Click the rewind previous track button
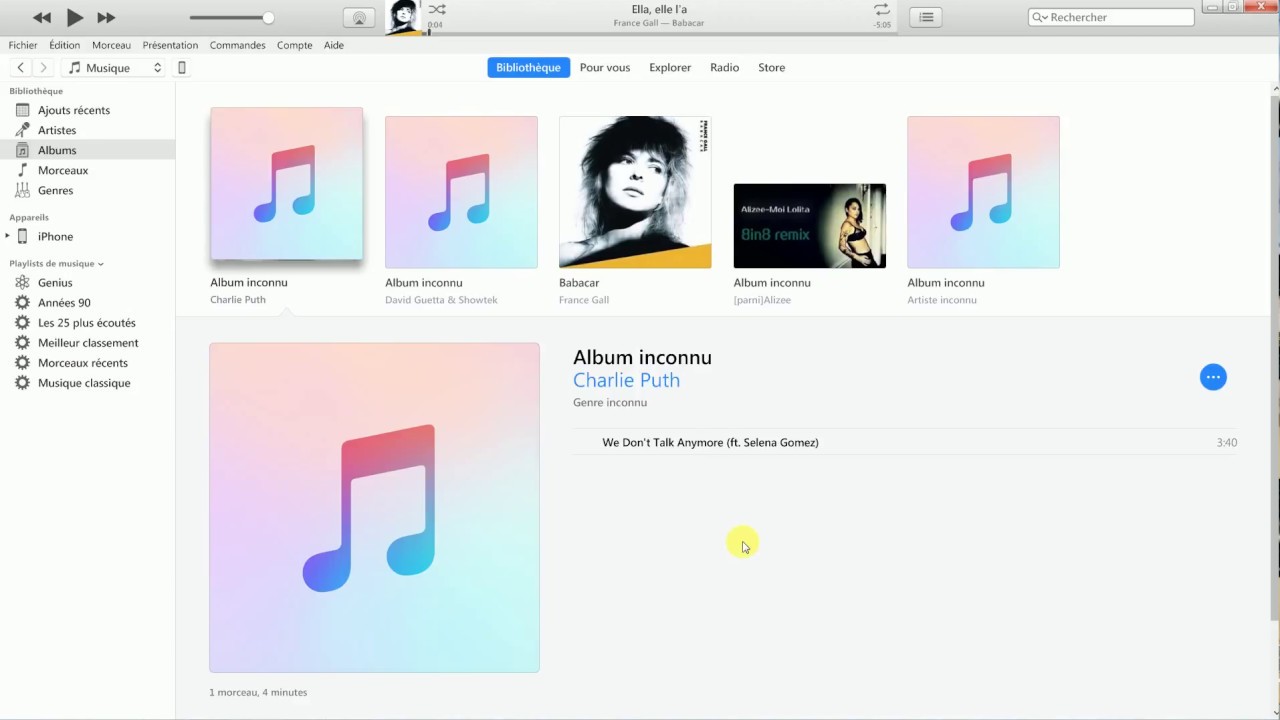 (41, 17)
